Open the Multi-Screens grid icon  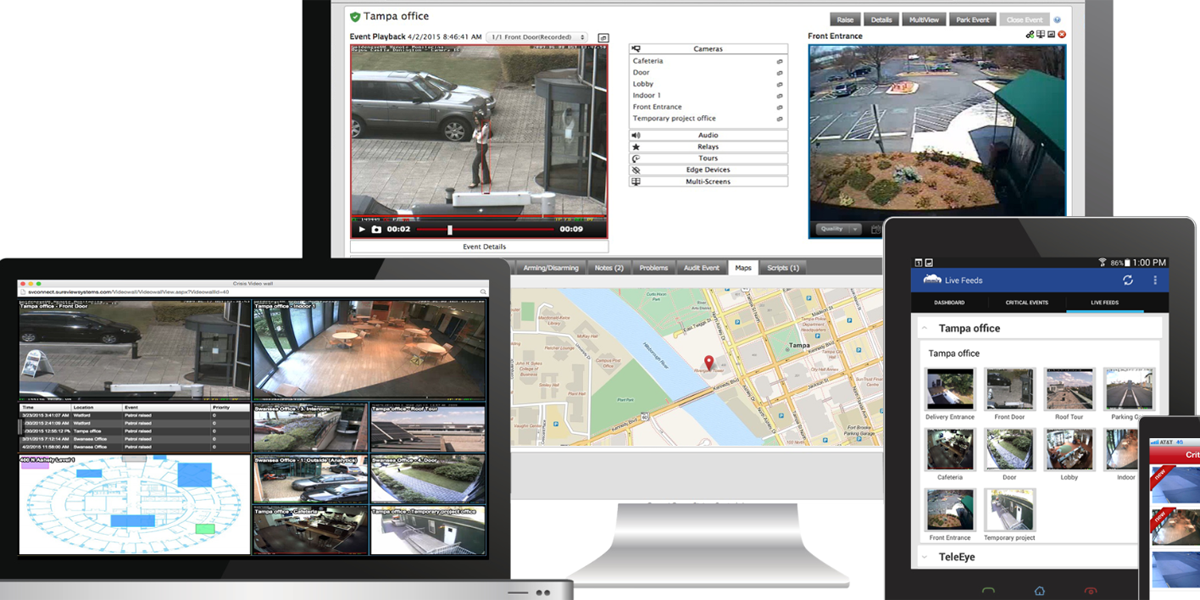[636, 181]
